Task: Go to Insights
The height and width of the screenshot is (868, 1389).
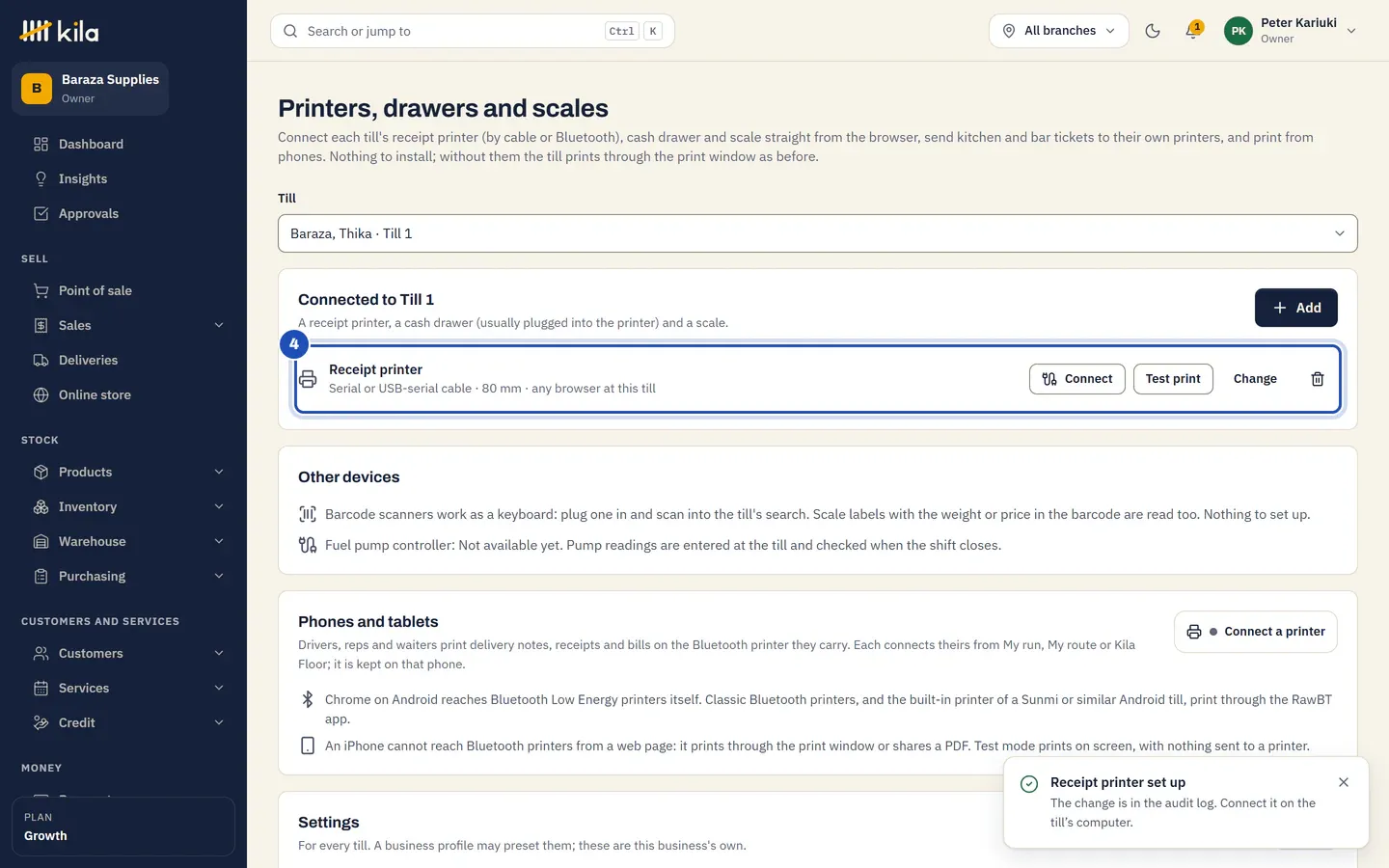Action: point(123,179)
